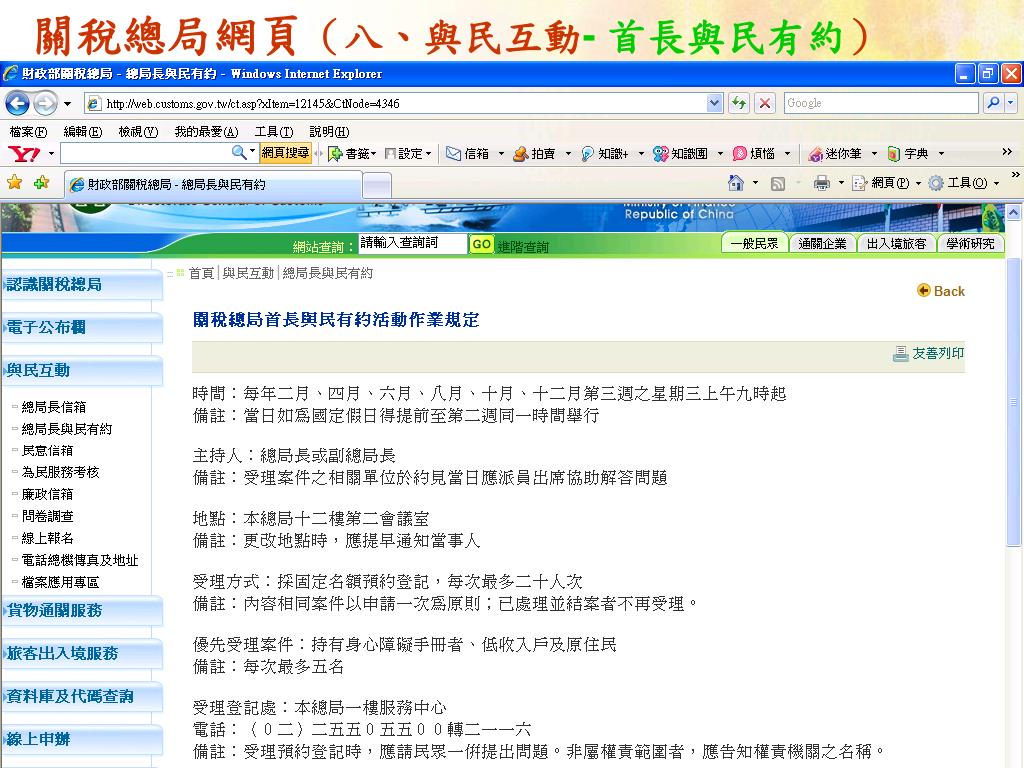Open the 工具(O) Tools menu button
The image size is (1024, 768).
tap(964, 183)
